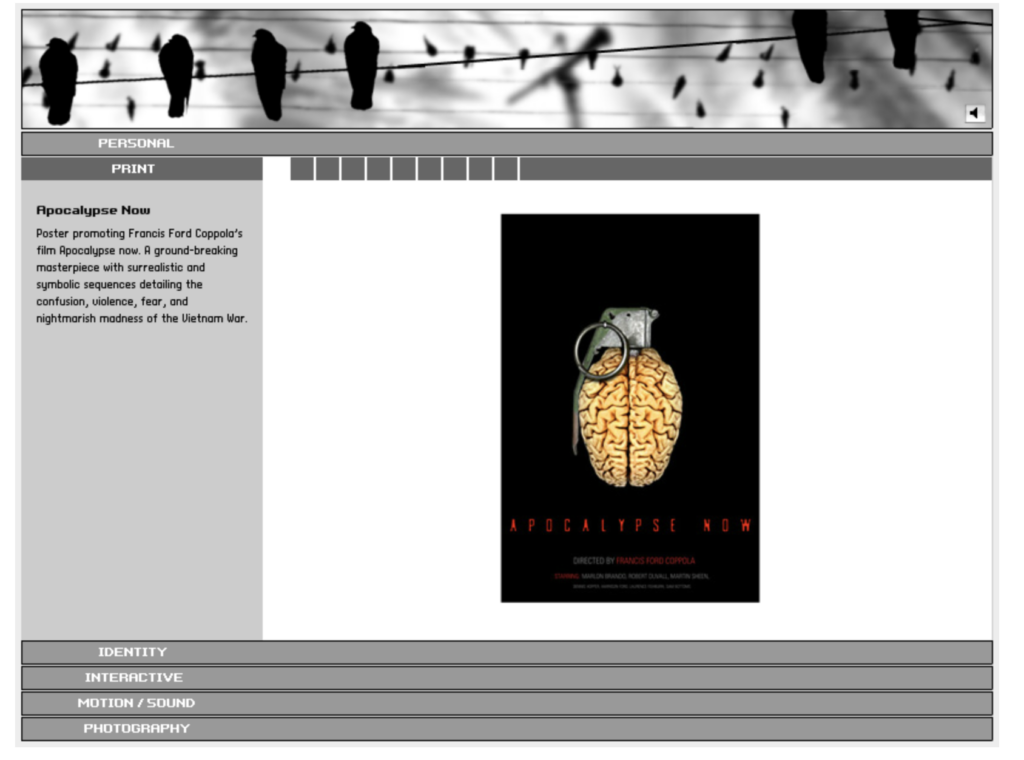This screenshot has height=760, width=1024.
Task: Expand the Identity section
Action: (132, 653)
